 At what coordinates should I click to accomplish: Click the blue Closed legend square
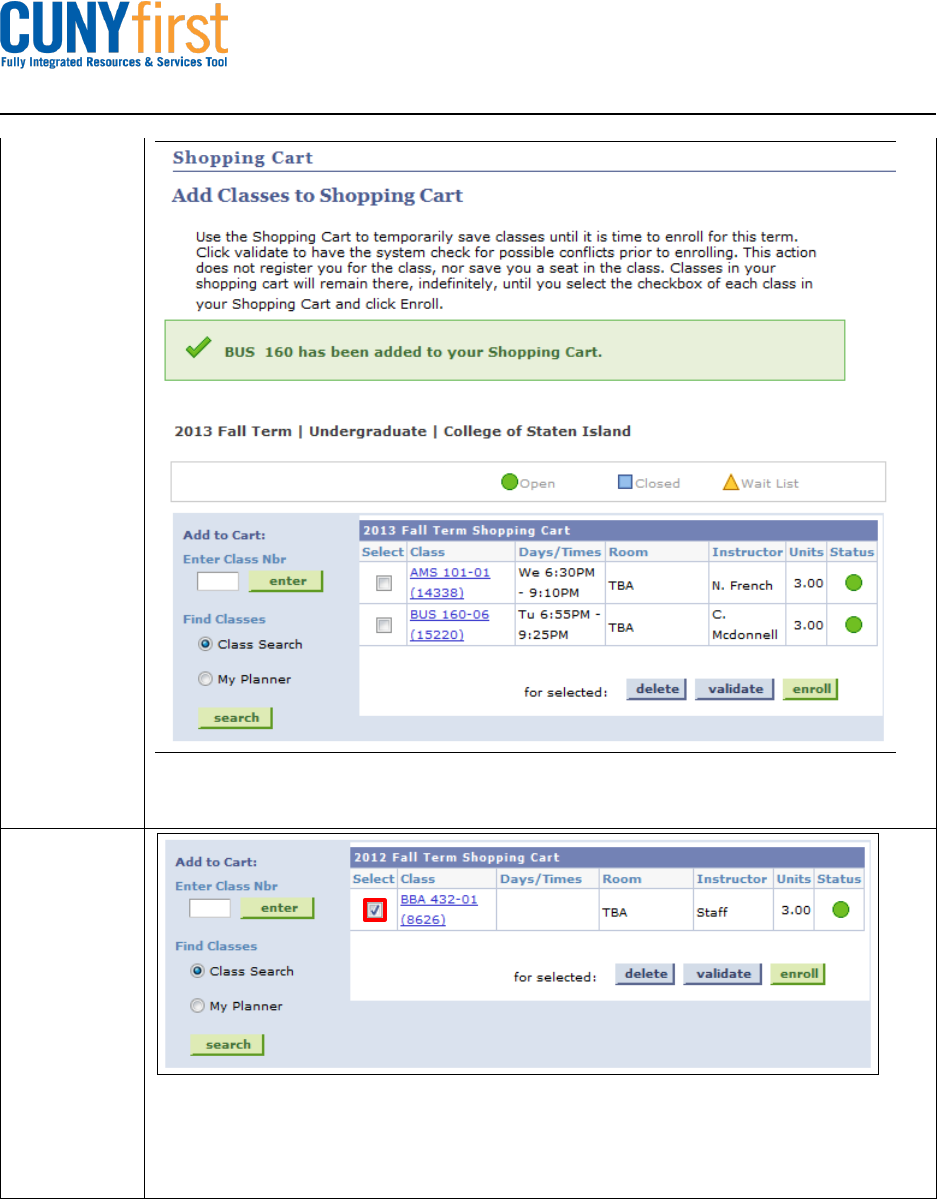[623, 483]
